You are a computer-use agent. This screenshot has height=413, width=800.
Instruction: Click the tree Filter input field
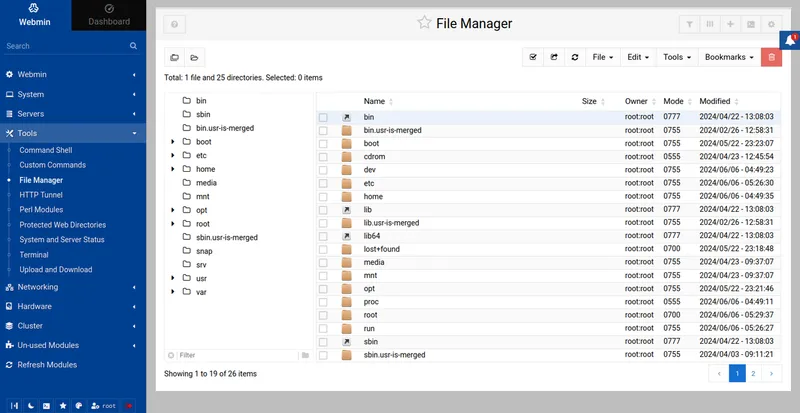[235, 355]
